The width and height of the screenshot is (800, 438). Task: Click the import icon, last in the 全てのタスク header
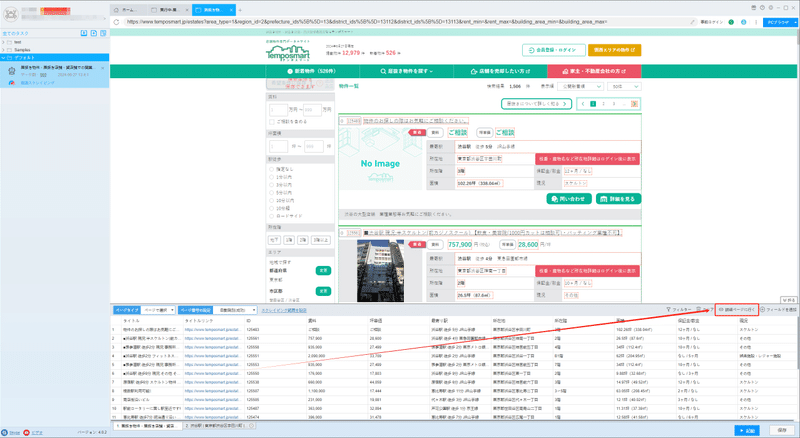tap(103, 33)
